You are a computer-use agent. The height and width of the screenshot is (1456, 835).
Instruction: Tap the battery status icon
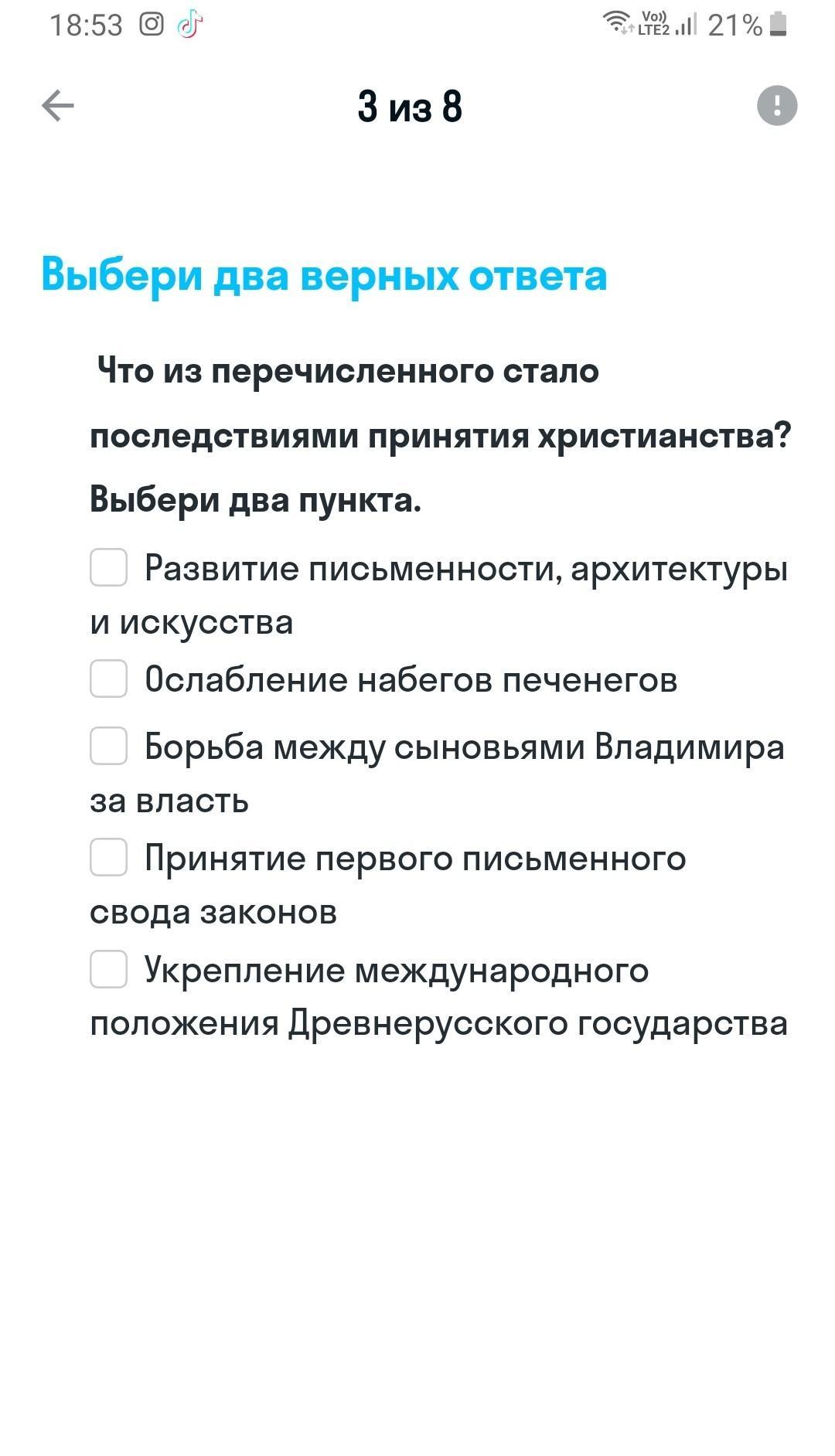pos(779,24)
